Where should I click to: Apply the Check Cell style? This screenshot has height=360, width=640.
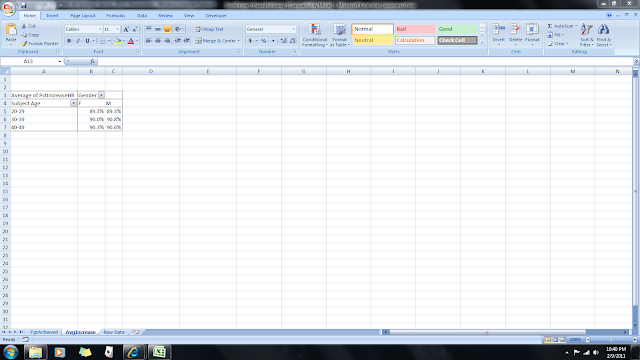tap(457, 40)
